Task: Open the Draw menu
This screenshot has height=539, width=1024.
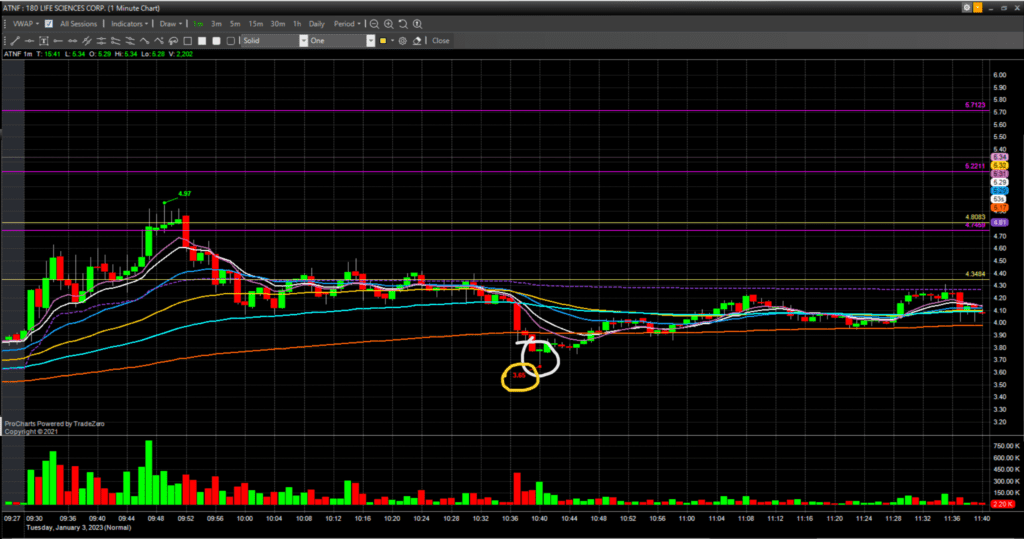Action: (x=169, y=23)
